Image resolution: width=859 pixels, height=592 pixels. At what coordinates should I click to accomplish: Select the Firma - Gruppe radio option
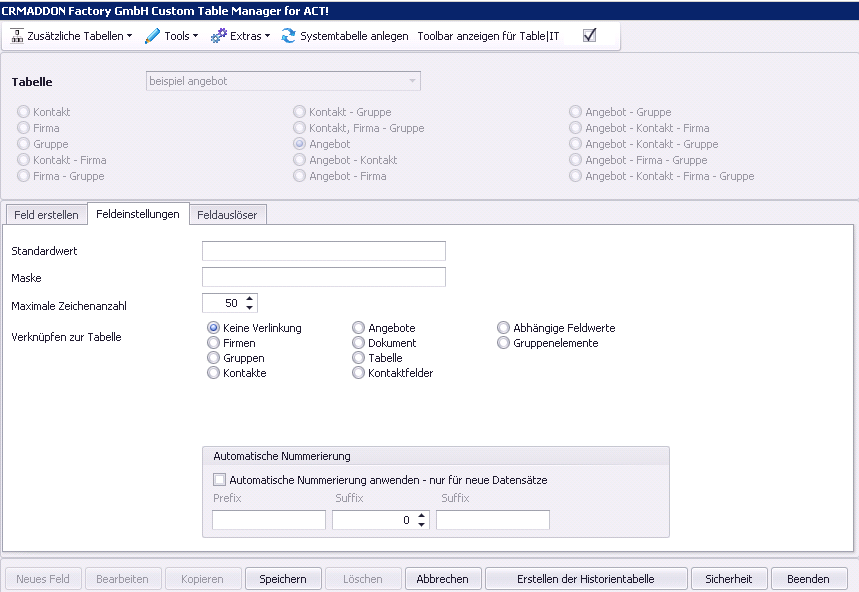click(23, 176)
